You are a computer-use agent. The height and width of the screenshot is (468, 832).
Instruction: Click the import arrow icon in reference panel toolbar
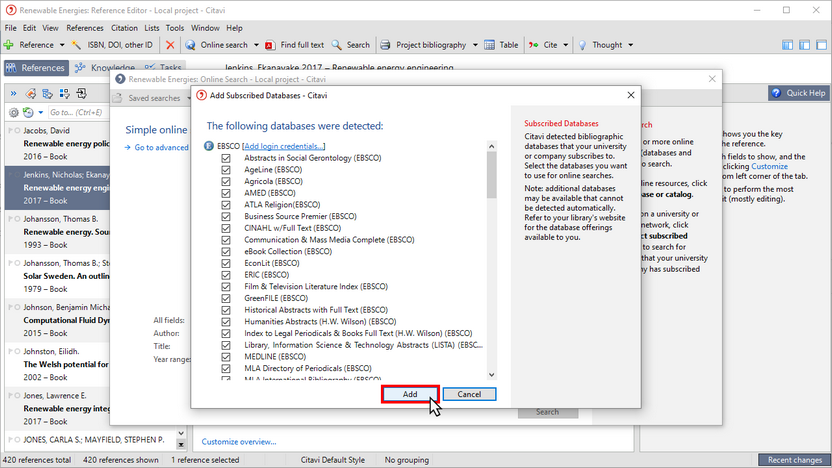81,94
